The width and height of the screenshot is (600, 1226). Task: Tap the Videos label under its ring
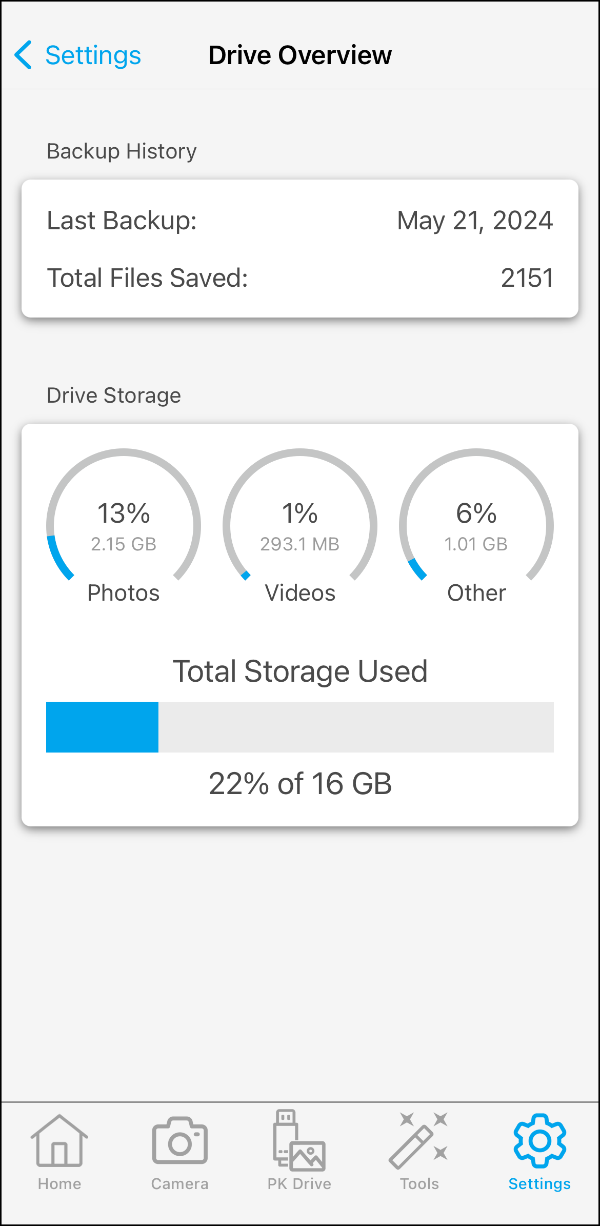[299, 592]
